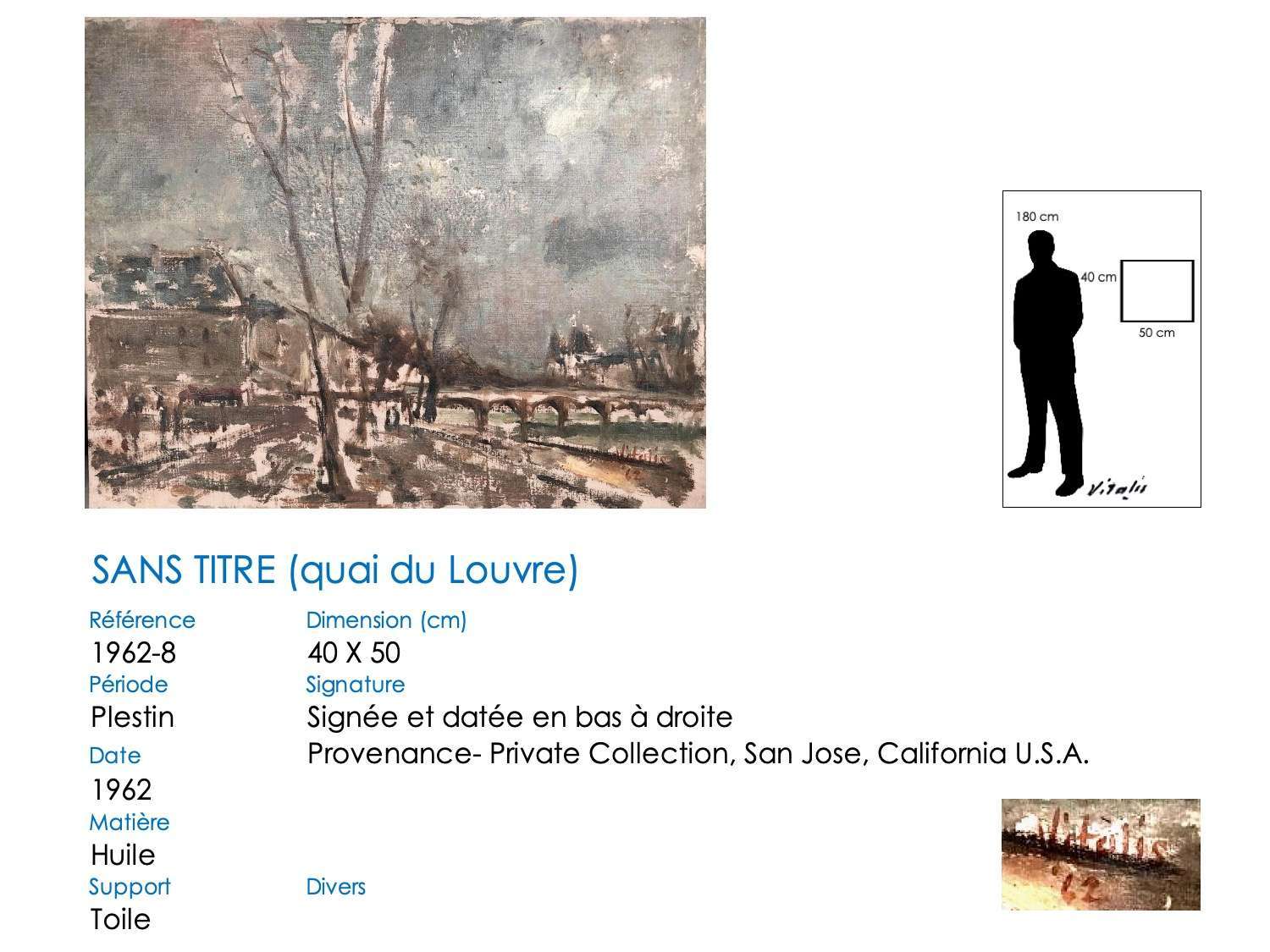
Task: Click the 1962 date value
Action: click(x=121, y=790)
